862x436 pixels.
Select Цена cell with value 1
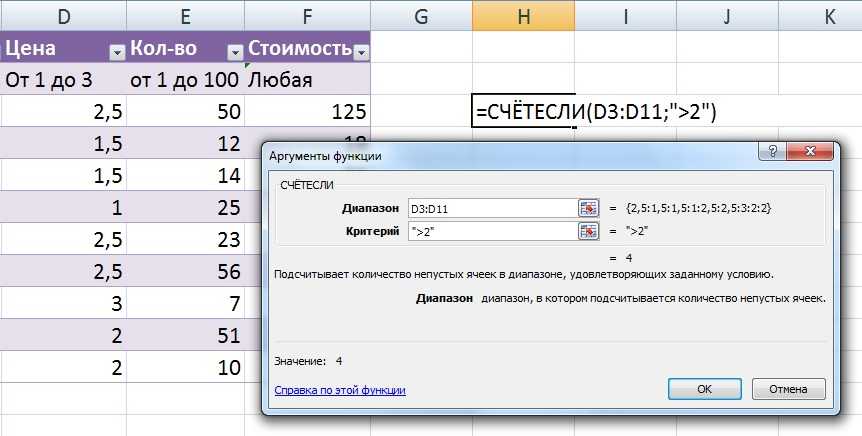coord(63,207)
